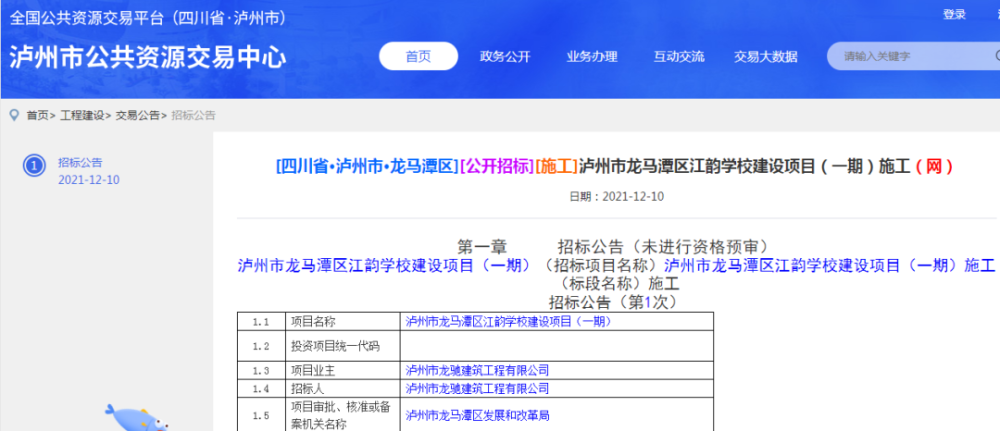Click the 泸州市公共资源交易中心 site logo
The height and width of the screenshot is (431, 1000).
(147, 56)
